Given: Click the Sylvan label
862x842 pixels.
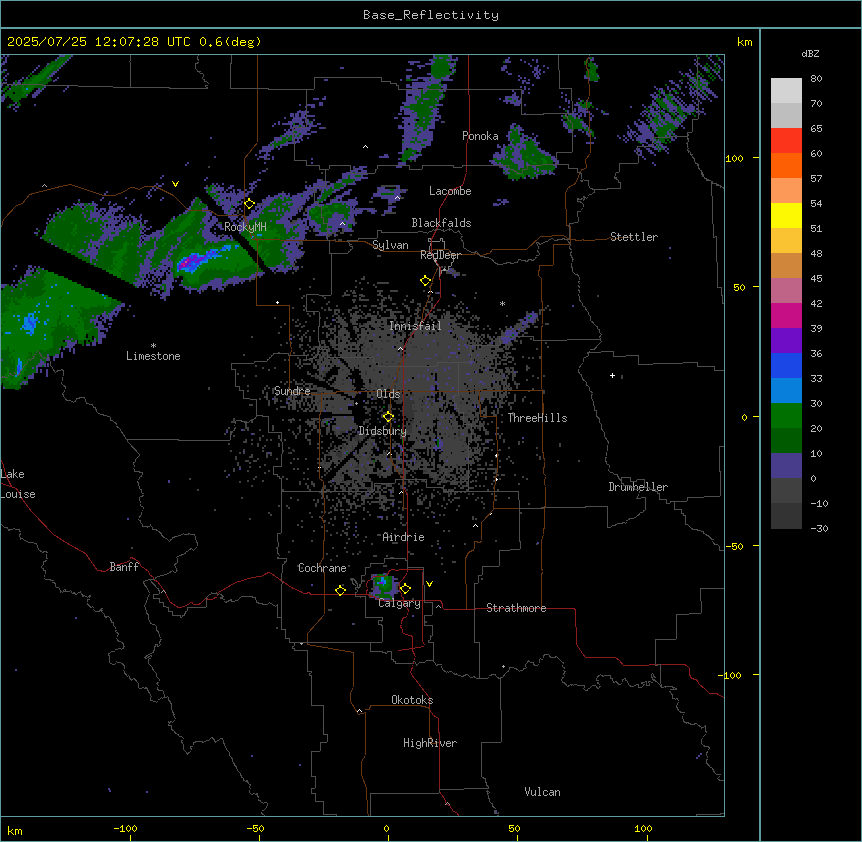Looking at the screenshot, I should (x=390, y=245).
